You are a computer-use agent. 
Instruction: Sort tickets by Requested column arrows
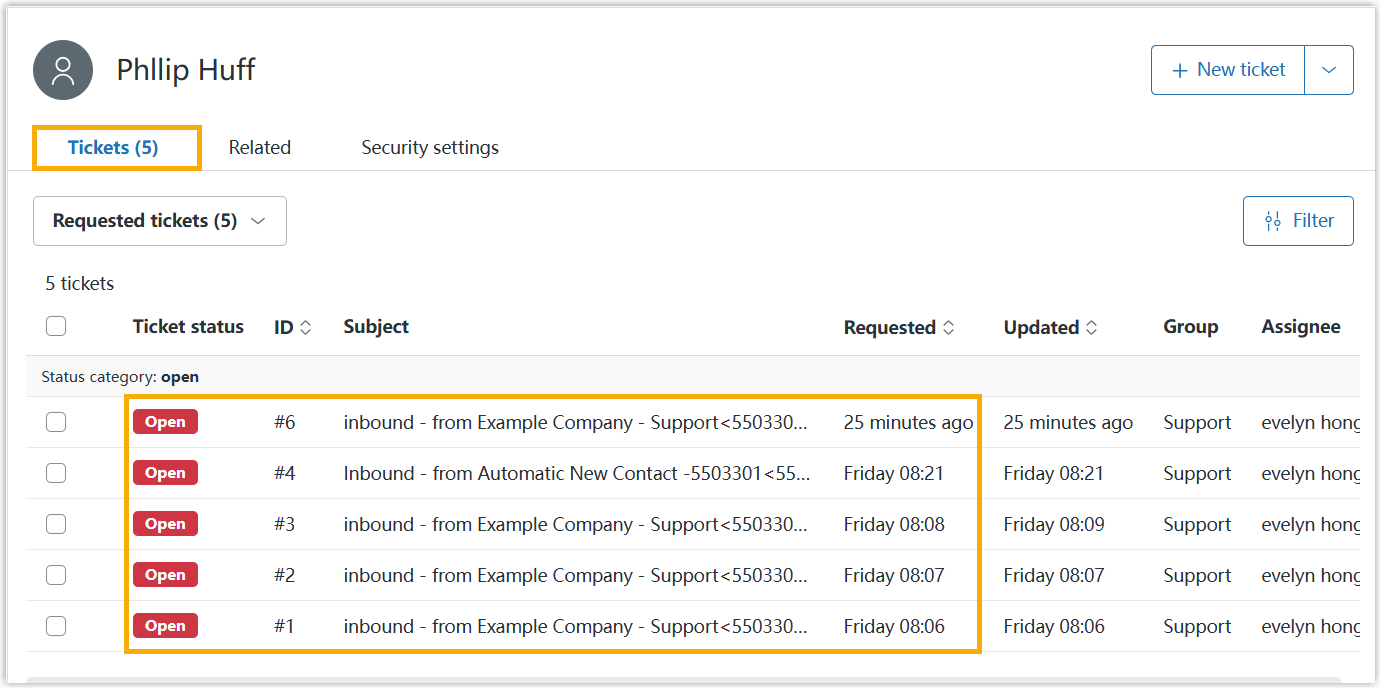point(949,328)
